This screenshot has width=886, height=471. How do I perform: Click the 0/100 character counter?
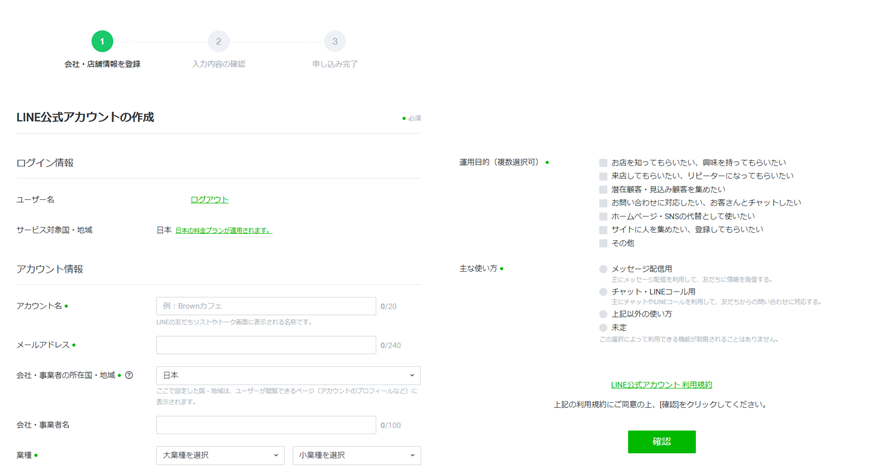tap(391, 425)
